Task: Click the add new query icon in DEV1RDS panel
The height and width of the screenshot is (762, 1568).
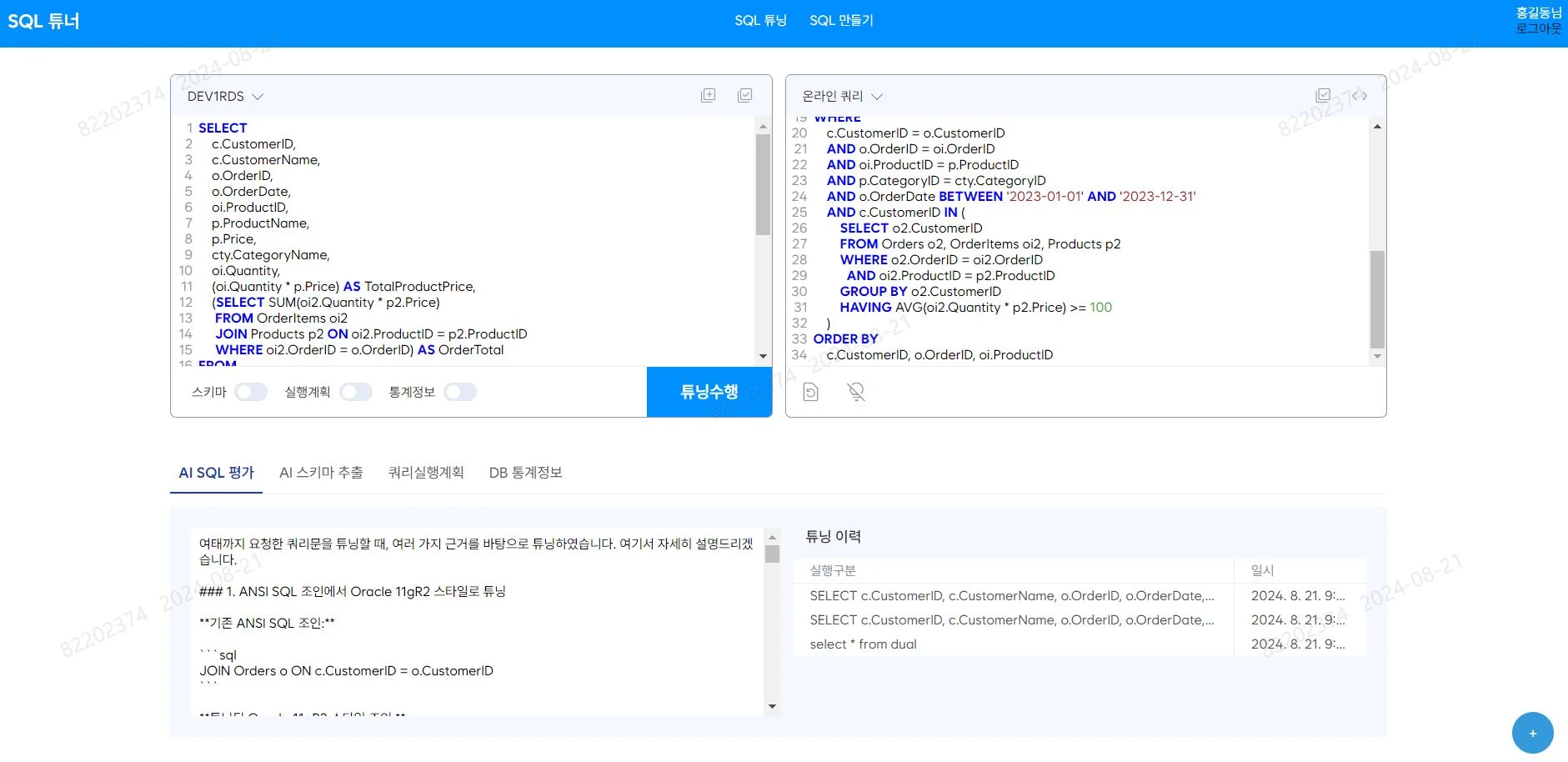Action: pyautogui.click(x=708, y=95)
